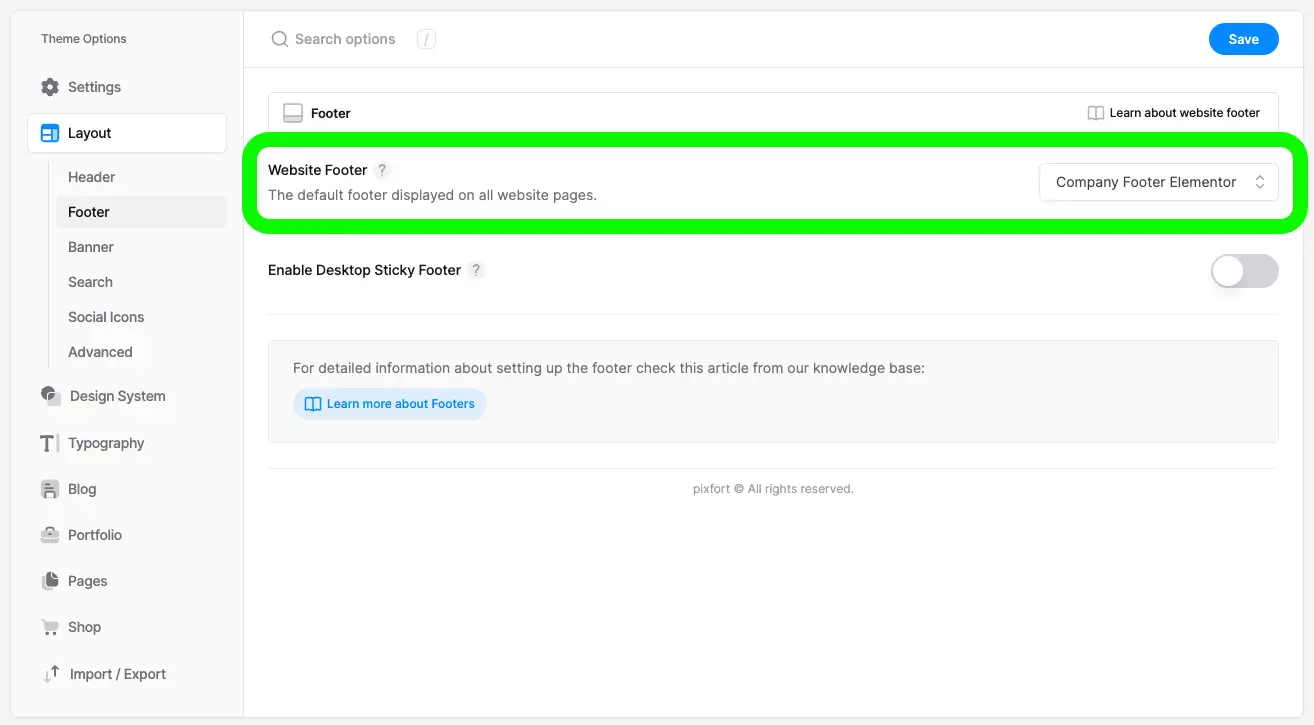Select Banner under Layout

[141, 247]
